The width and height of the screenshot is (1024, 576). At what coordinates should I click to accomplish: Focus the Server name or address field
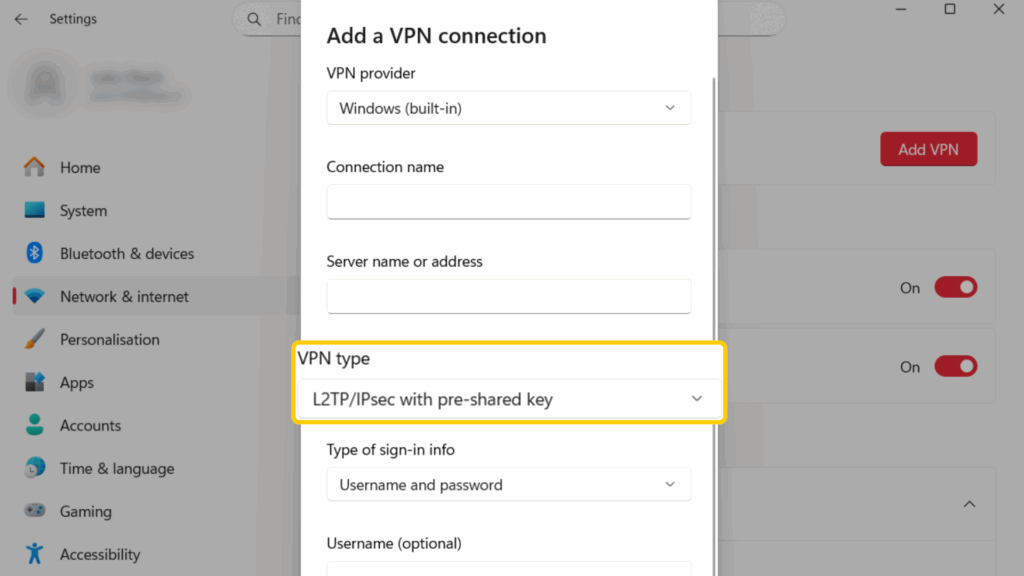508,296
